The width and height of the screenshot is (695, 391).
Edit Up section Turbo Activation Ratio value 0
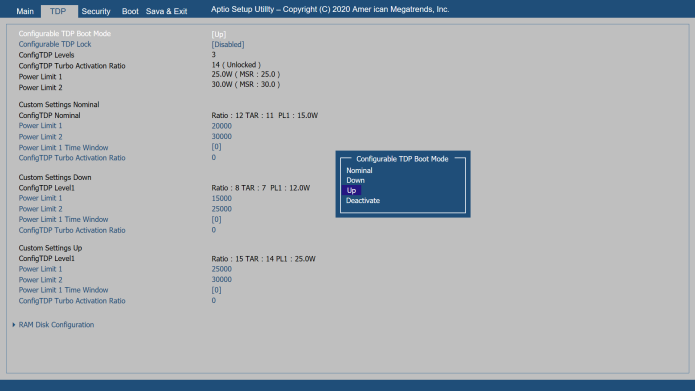coord(214,301)
